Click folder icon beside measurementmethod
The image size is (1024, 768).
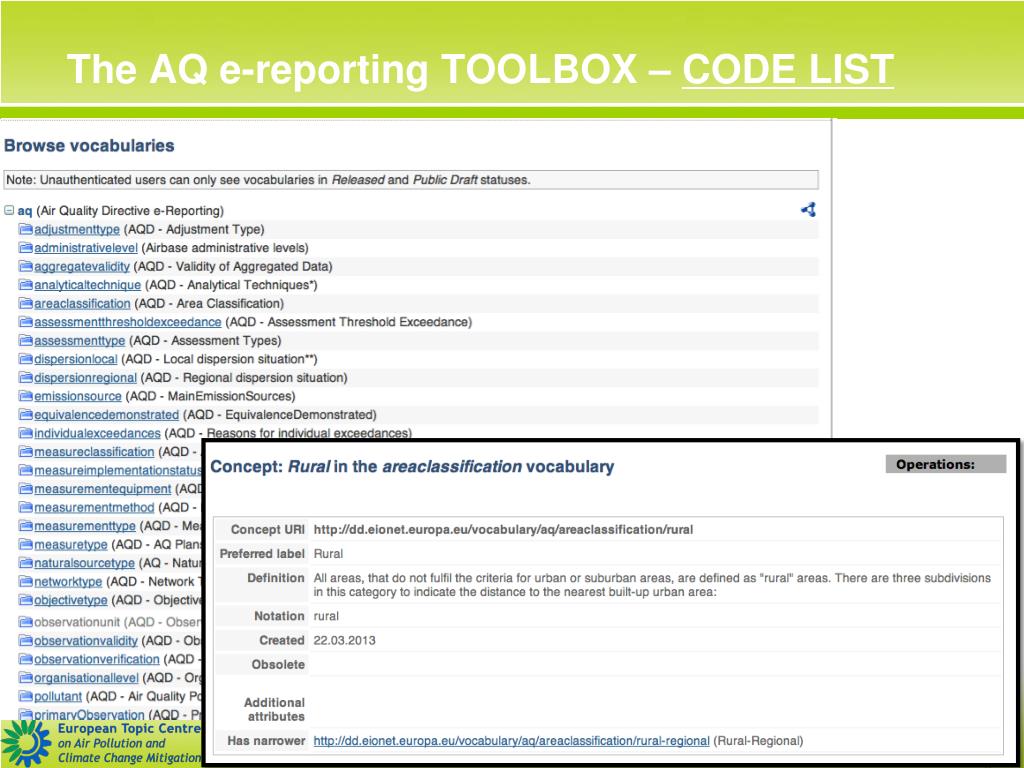(x=25, y=507)
